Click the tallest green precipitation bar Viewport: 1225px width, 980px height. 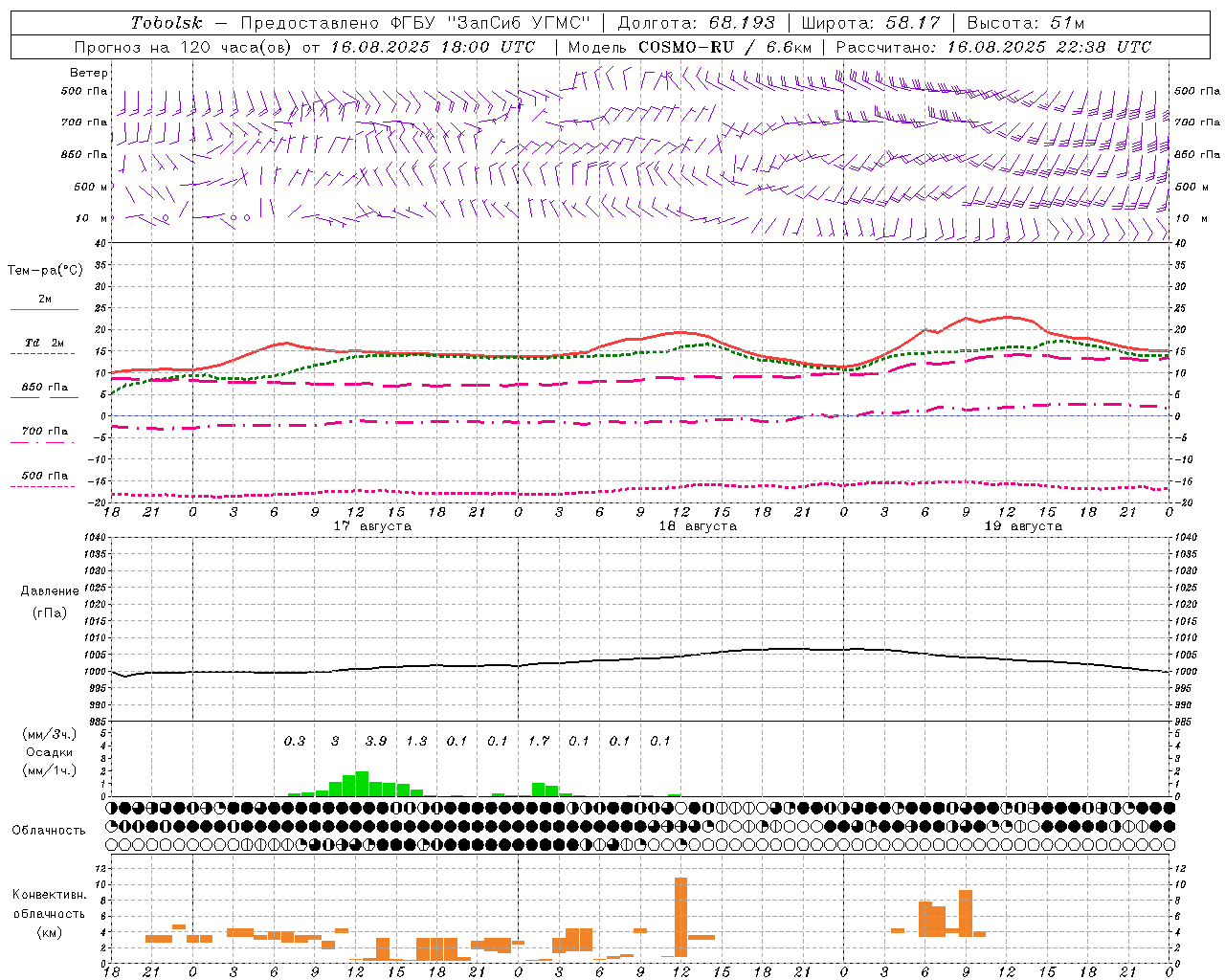[x=362, y=784]
